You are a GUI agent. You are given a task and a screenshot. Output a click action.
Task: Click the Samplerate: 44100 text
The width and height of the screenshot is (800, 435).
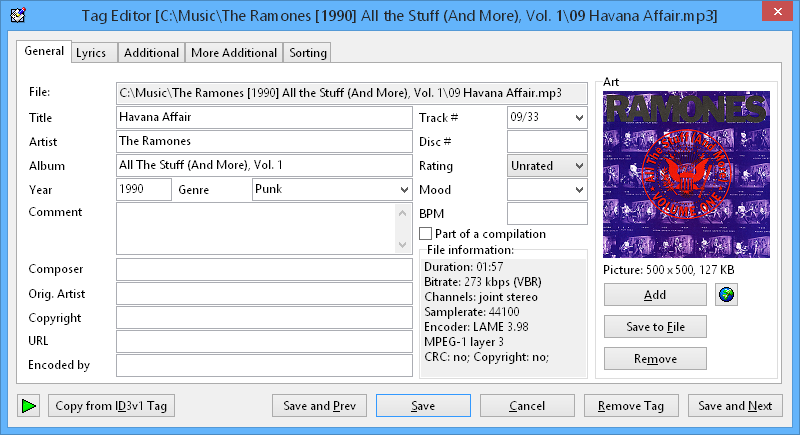[x=472, y=312]
